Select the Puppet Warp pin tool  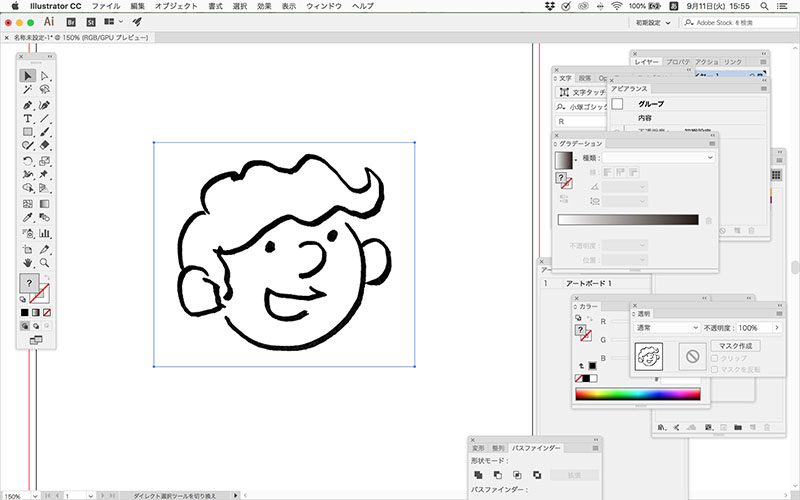coord(44,174)
